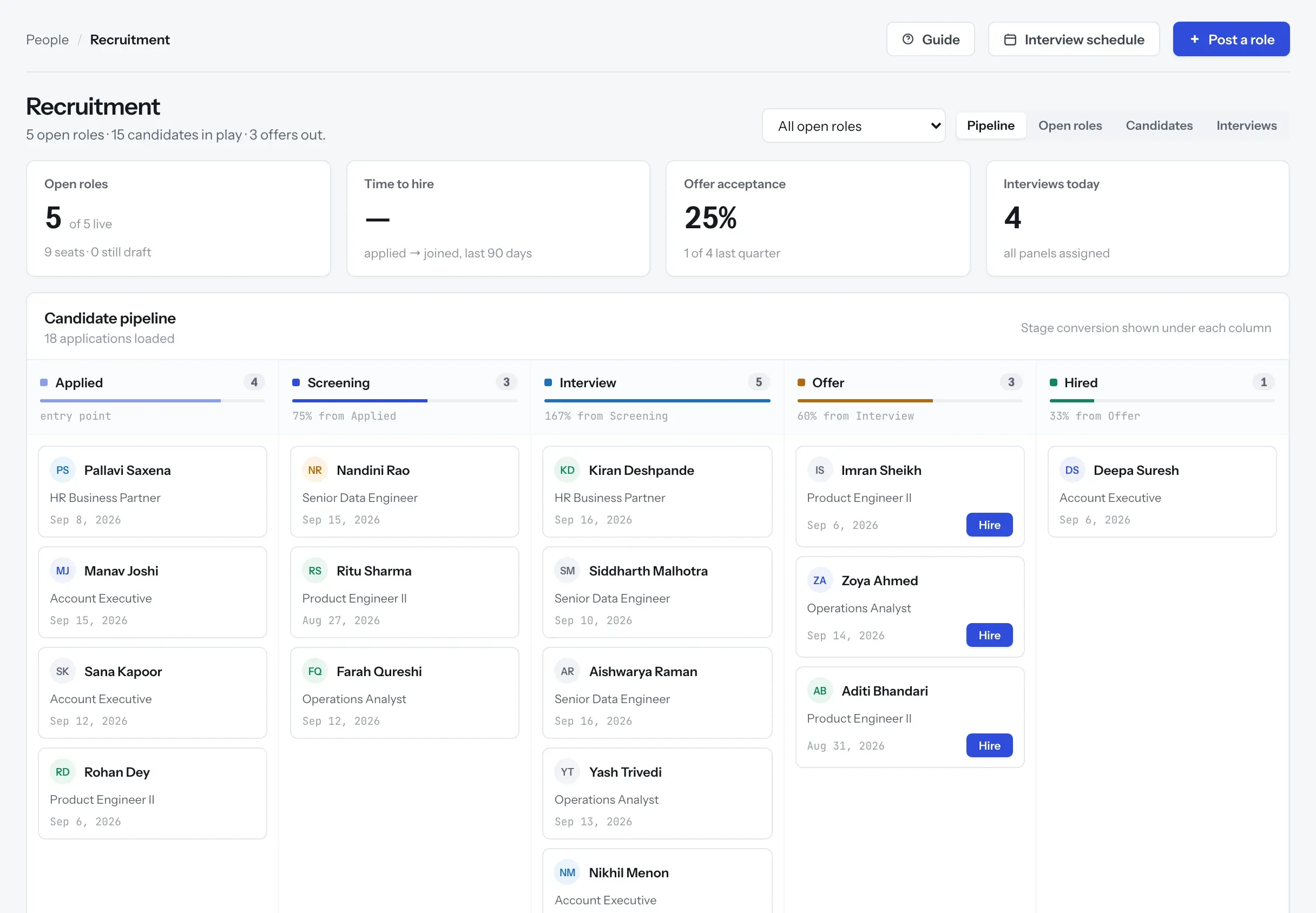Switch to the Interviews tab
The height and width of the screenshot is (913, 1316).
point(1246,126)
